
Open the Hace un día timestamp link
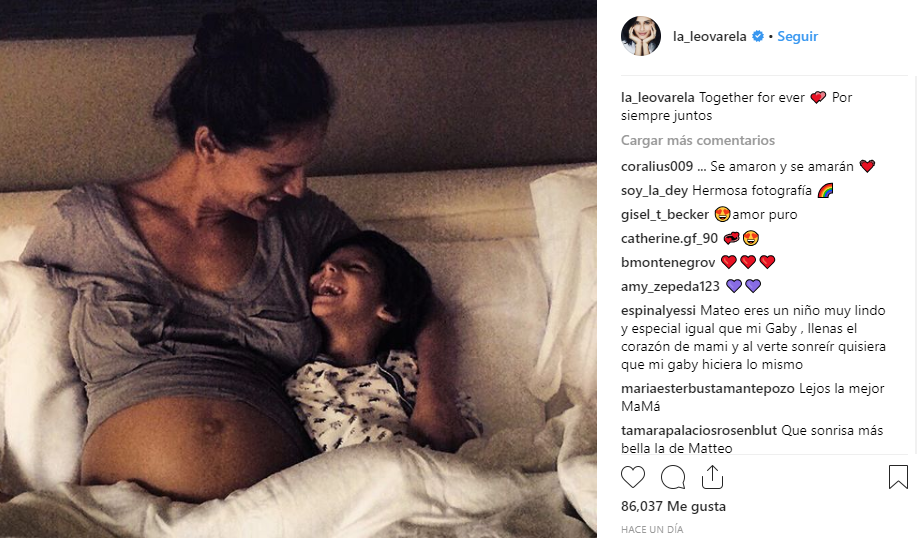pyautogui.click(x=652, y=529)
